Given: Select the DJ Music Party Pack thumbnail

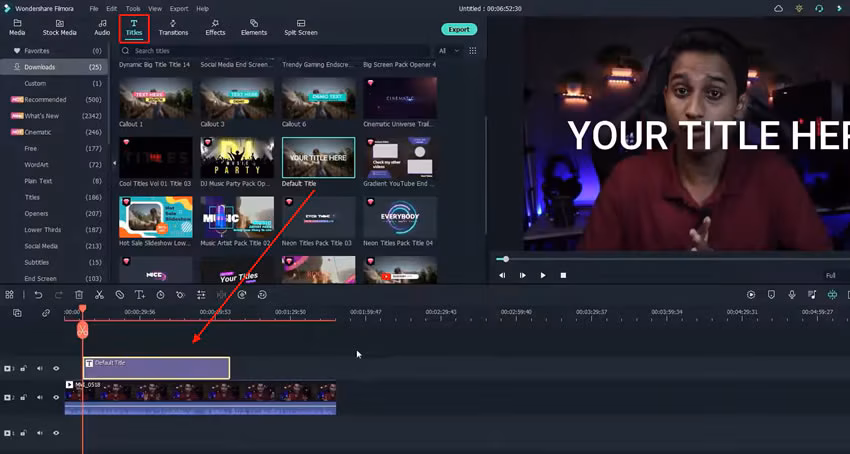Looking at the screenshot, I should click(237, 157).
